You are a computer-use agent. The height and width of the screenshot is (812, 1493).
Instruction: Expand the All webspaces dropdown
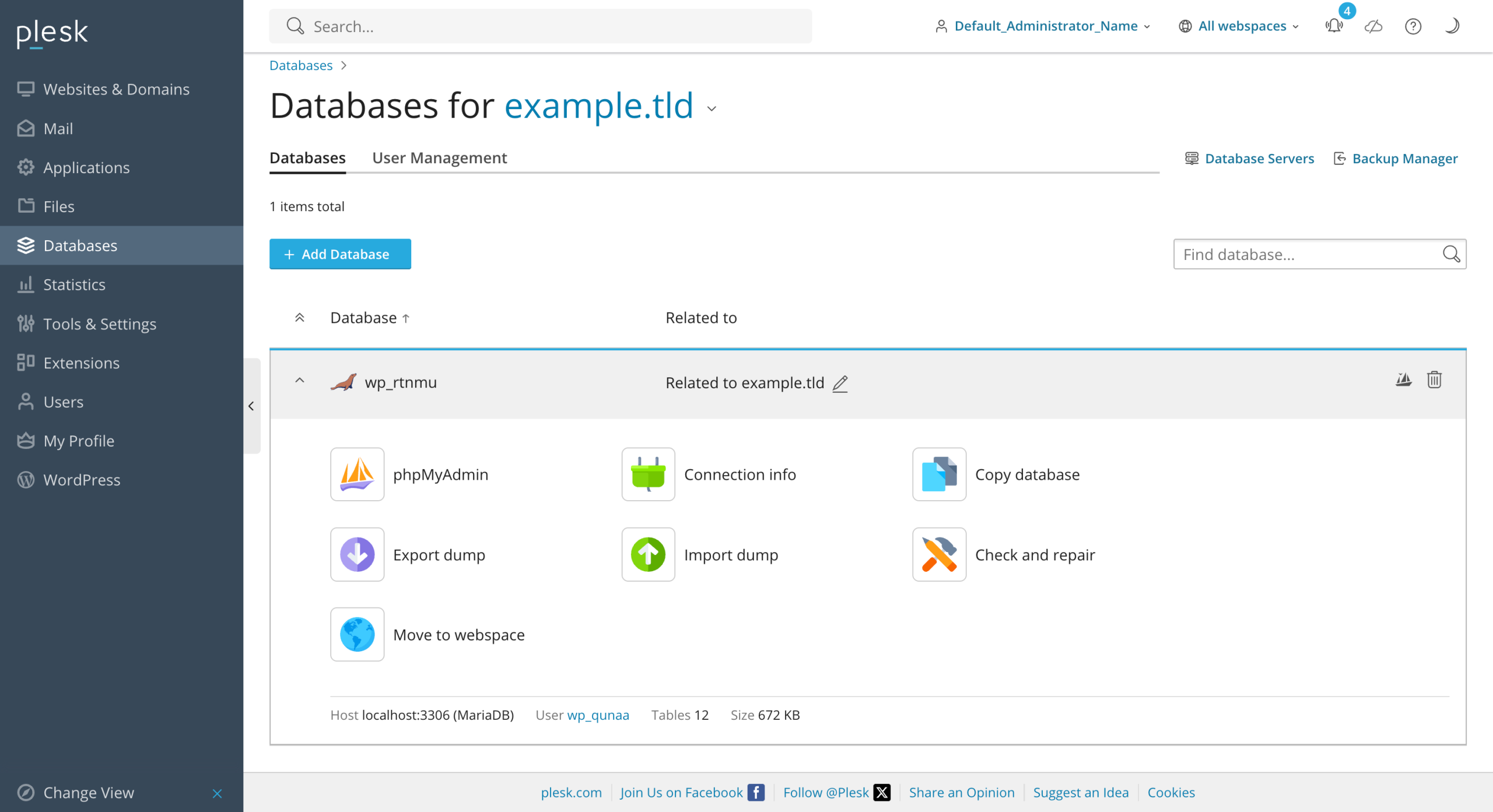[x=1239, y=26]
